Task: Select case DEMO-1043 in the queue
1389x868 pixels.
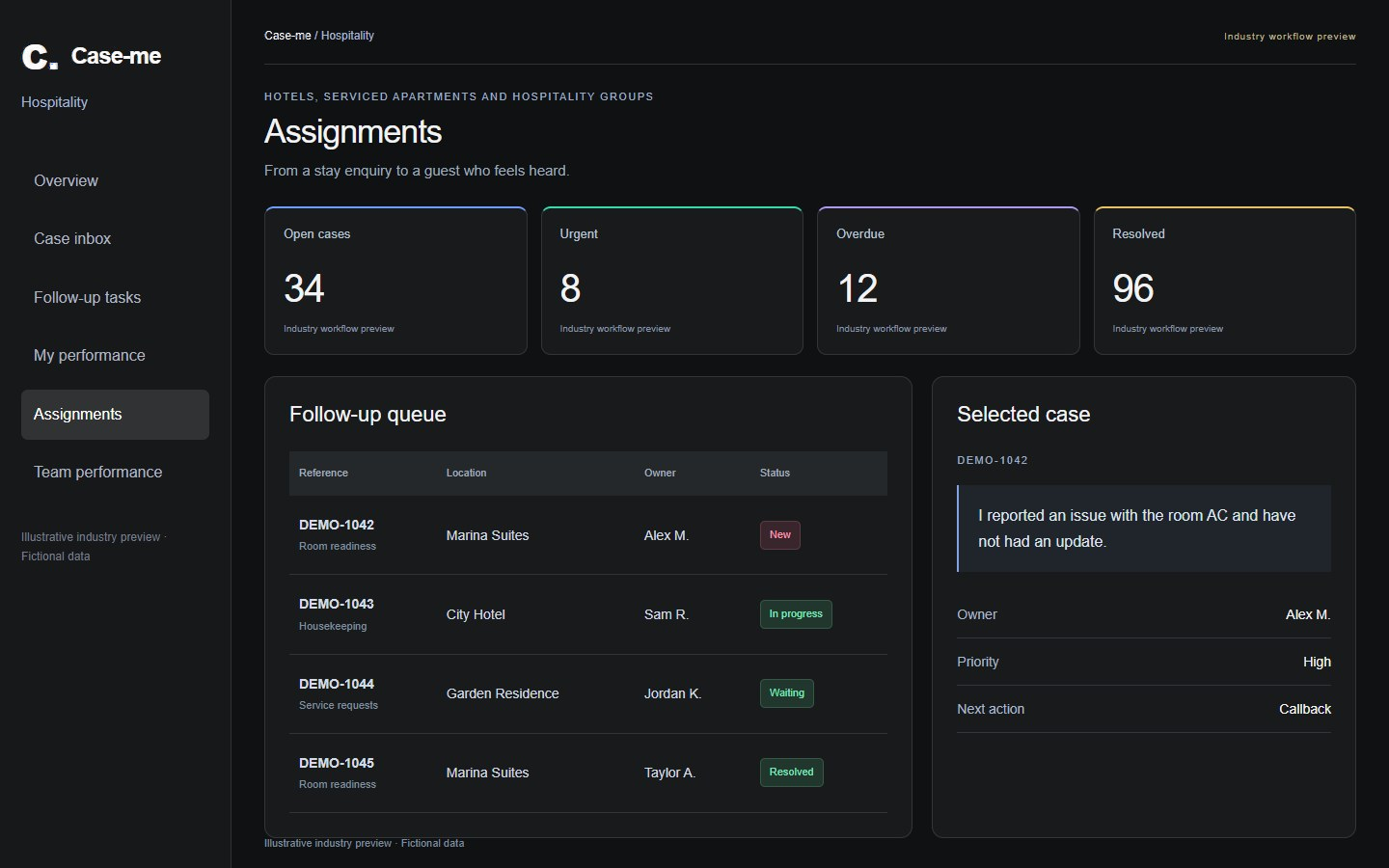Action: point(588,614)
